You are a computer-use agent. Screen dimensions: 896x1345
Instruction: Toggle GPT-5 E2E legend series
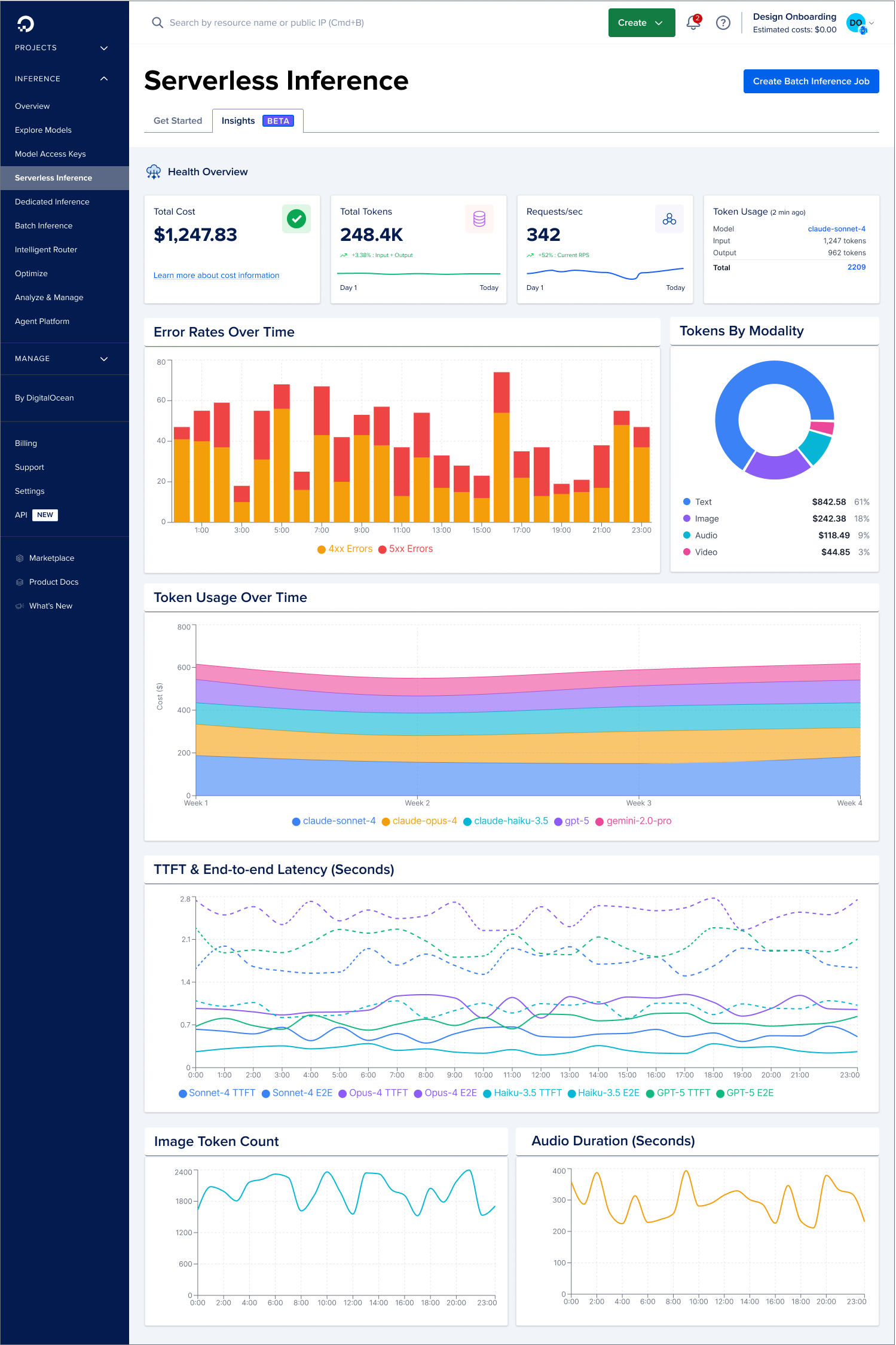tap(745, 1093)
